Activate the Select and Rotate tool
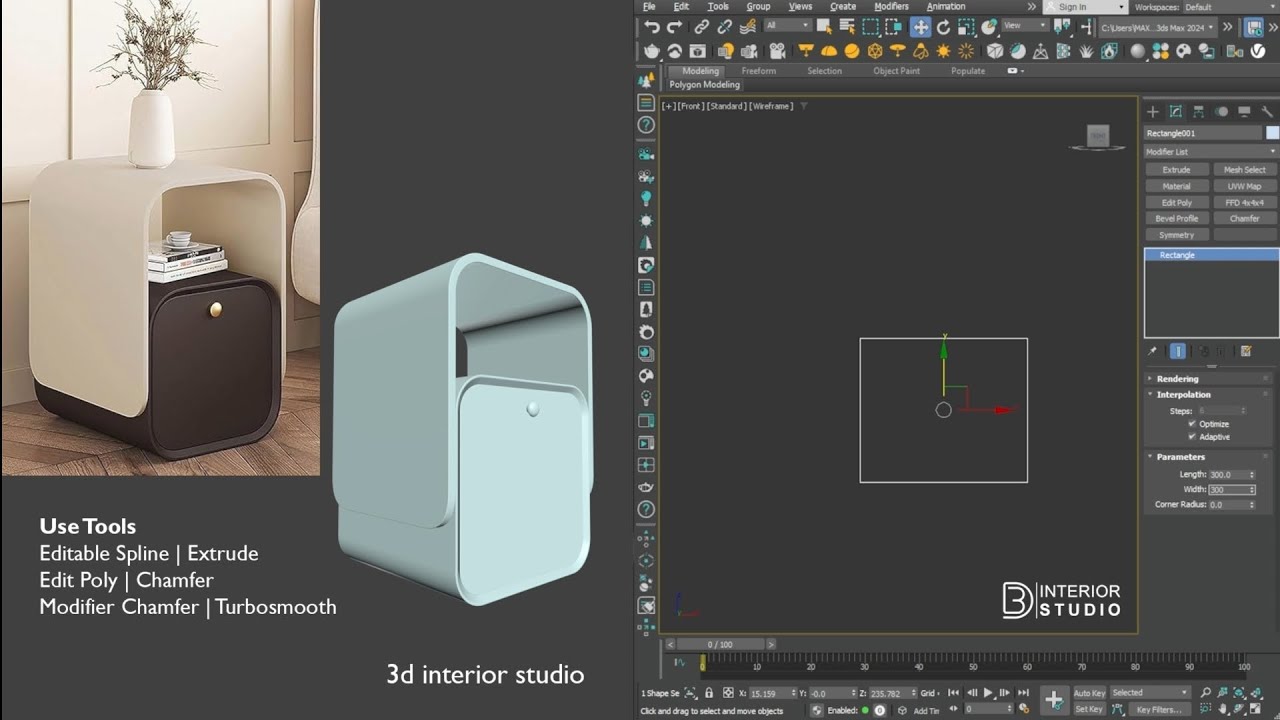 pos(943,27)
